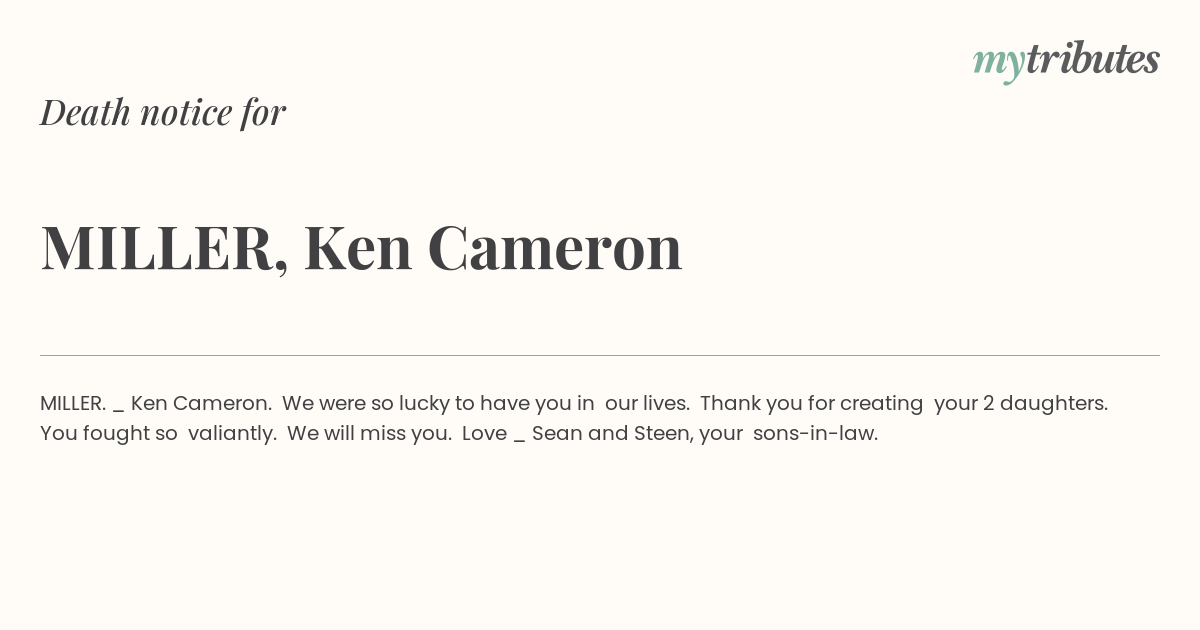This screenshot has width=1200, height=630.
Task: Click "Cameron" in the large title
Action: click(x=555, y=248)
